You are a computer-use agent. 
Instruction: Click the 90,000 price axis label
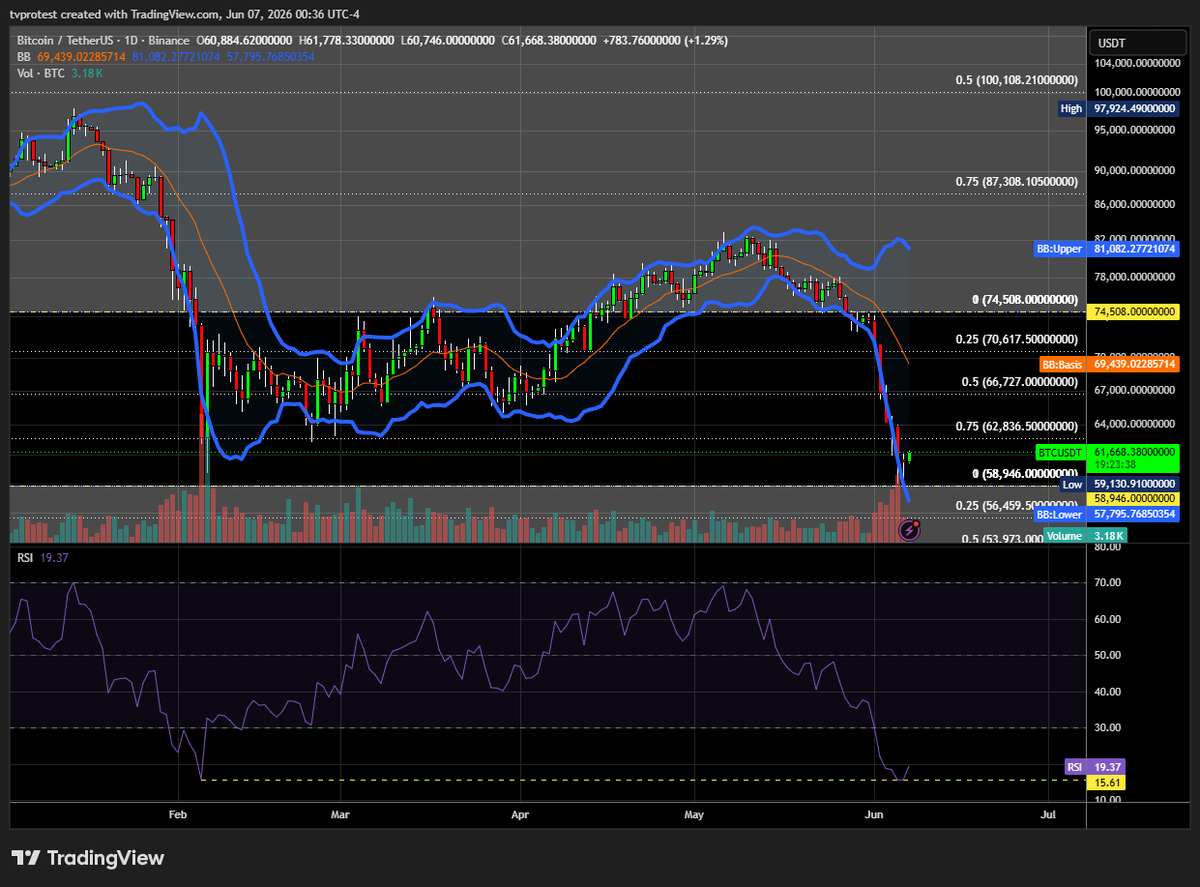1135,170
